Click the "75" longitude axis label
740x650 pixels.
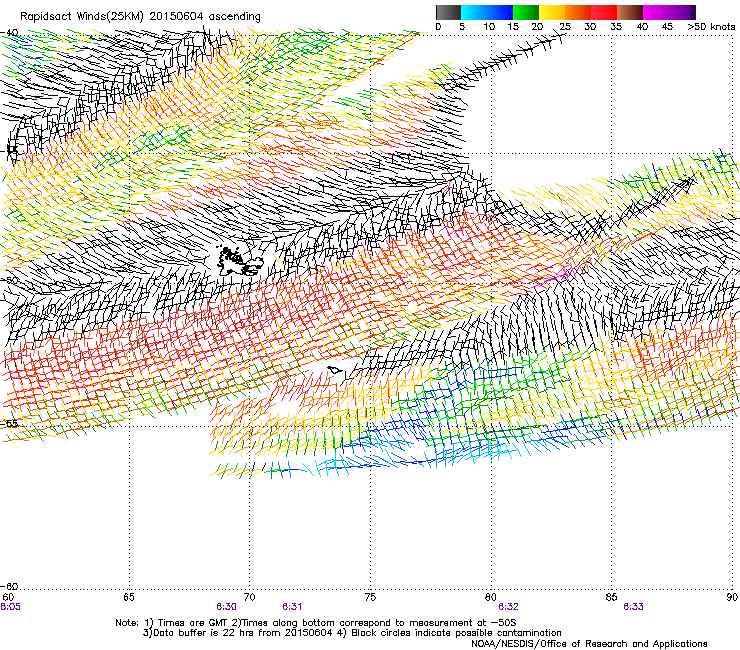pyautogui.click(x=370, y=597)
